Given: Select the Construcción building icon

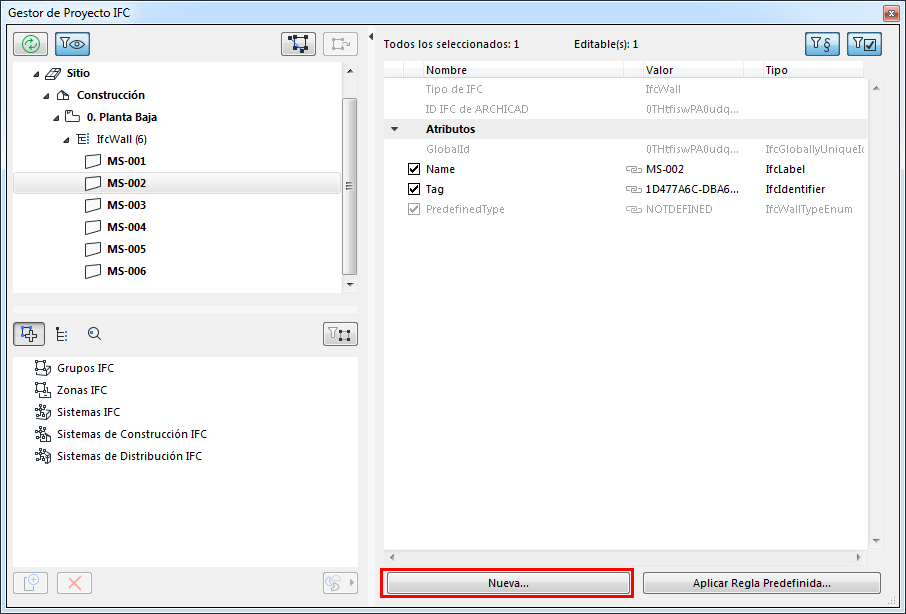Looking at the screenshot, I should [63, 95].
